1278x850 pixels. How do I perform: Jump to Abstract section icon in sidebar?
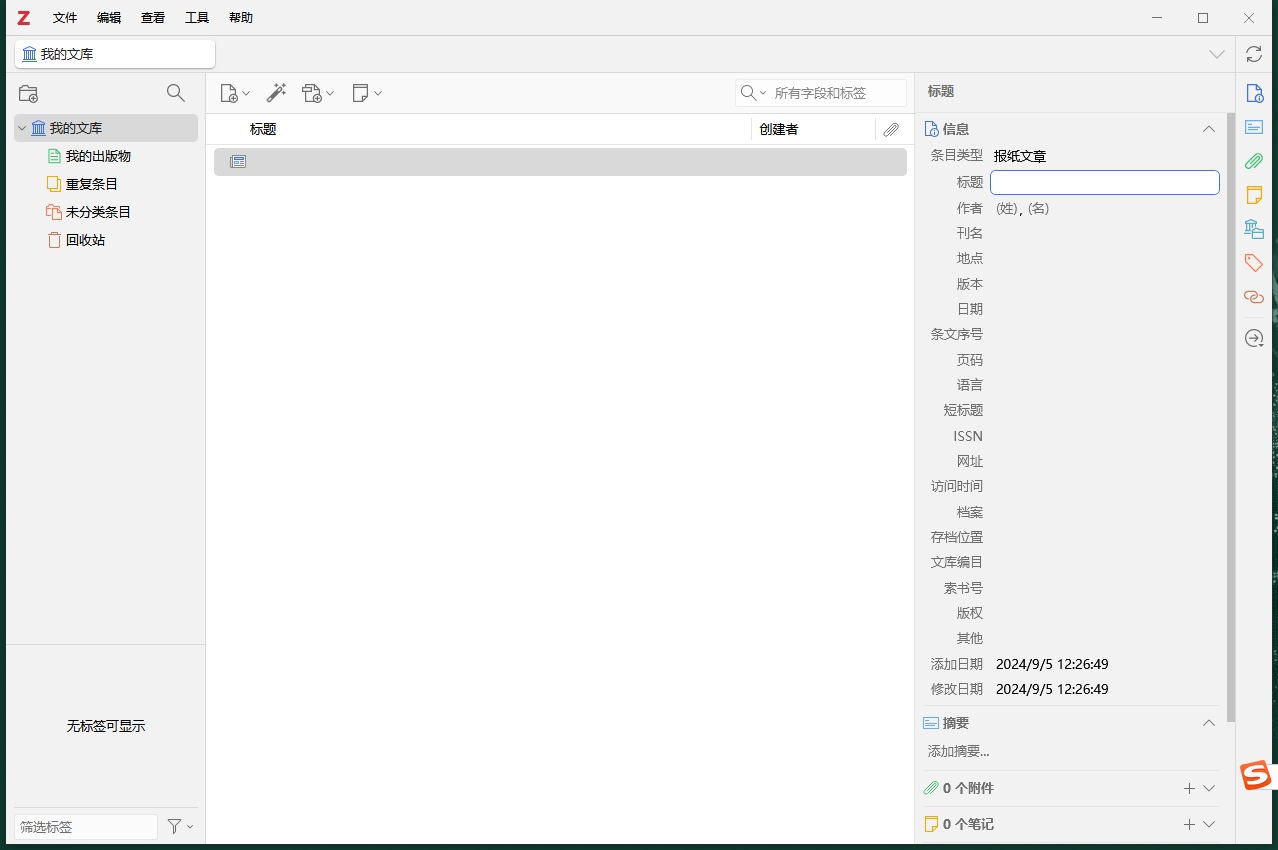(x=1254, y=127)
